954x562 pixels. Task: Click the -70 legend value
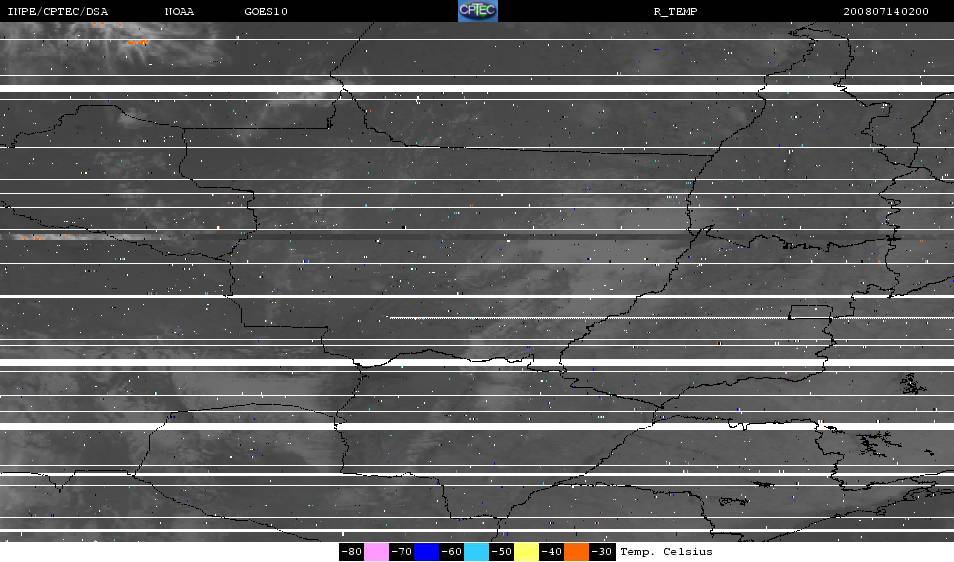tap(402, 552)
